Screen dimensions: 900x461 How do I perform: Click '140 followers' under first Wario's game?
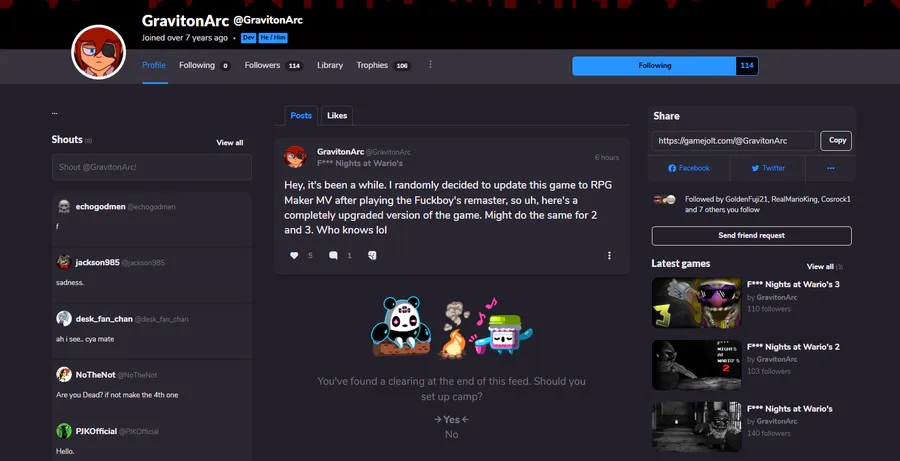click(769, 433)
